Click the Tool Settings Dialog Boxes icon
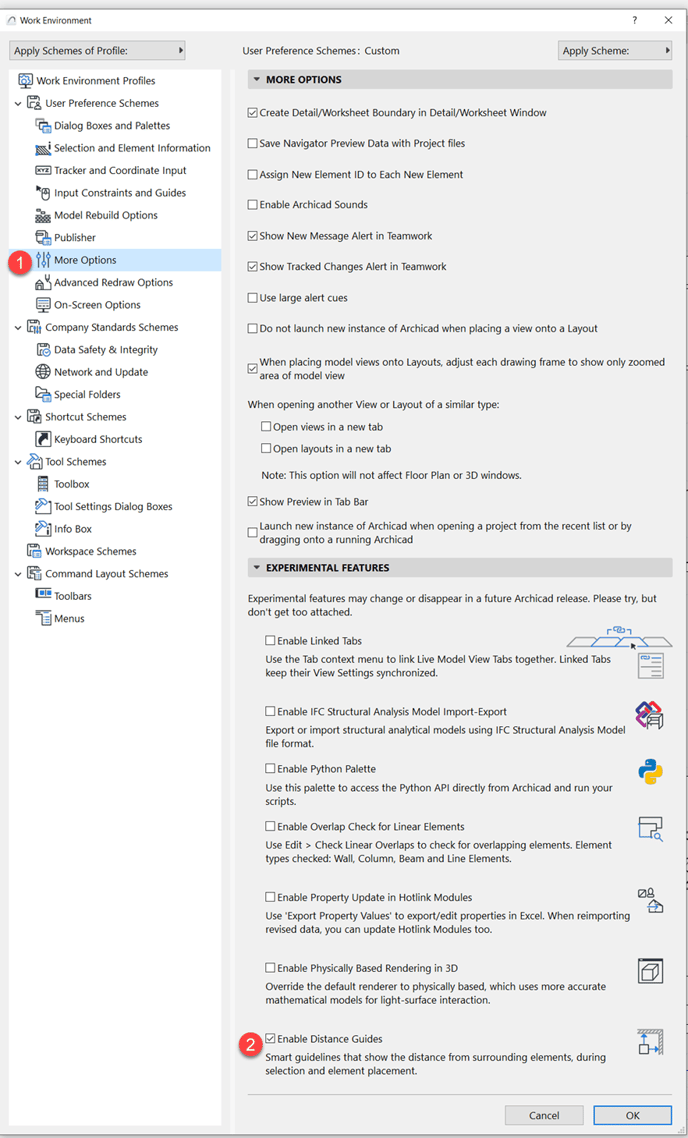This screenshot has height=1138, width=688. tap(43, 506)
